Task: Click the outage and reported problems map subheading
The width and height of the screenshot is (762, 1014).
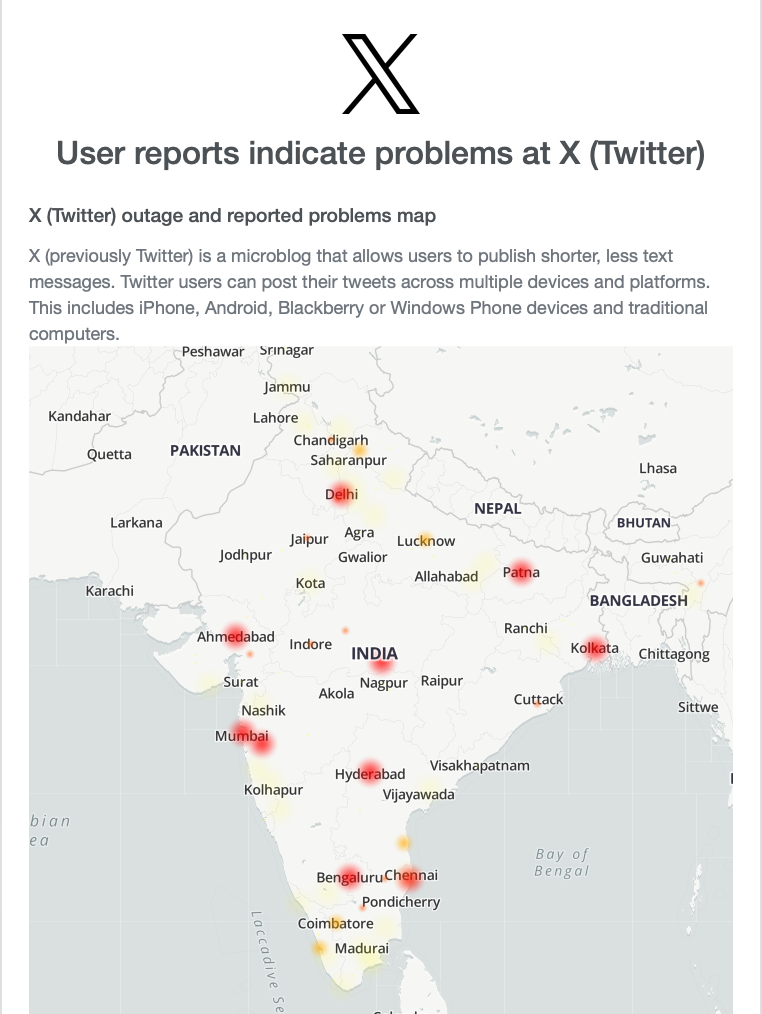Action: [232, 216]
